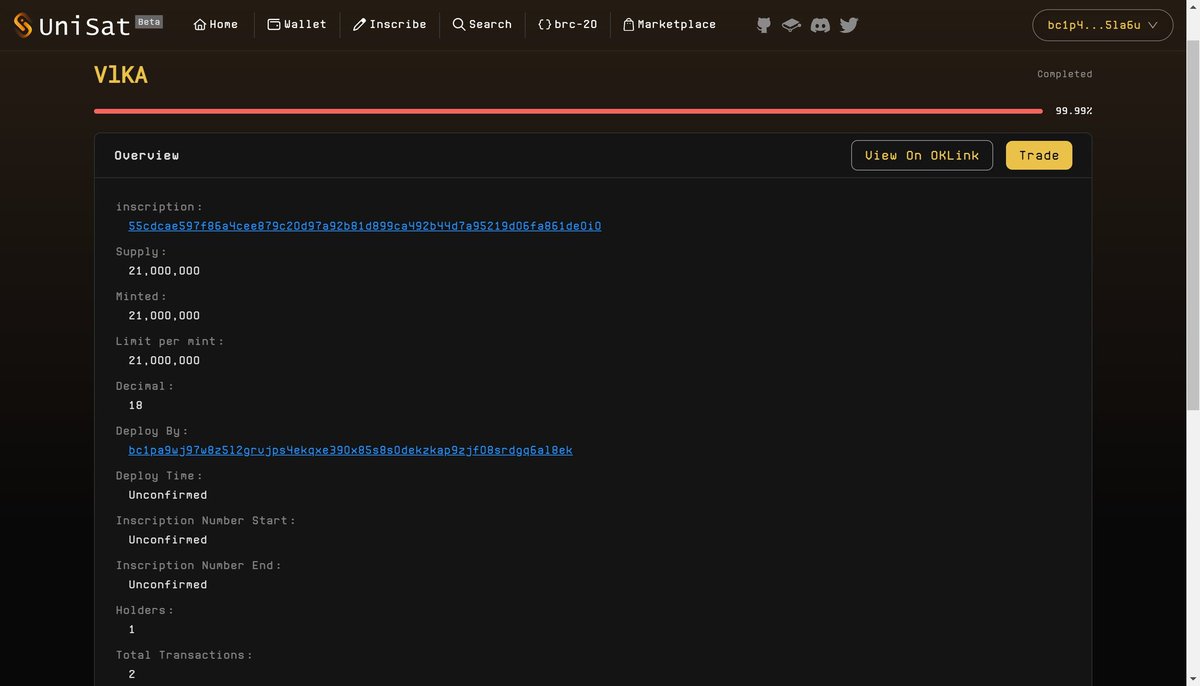Click the Inscription Number End label
This screenshot has width=1200, height=686.
coord(199,566)
